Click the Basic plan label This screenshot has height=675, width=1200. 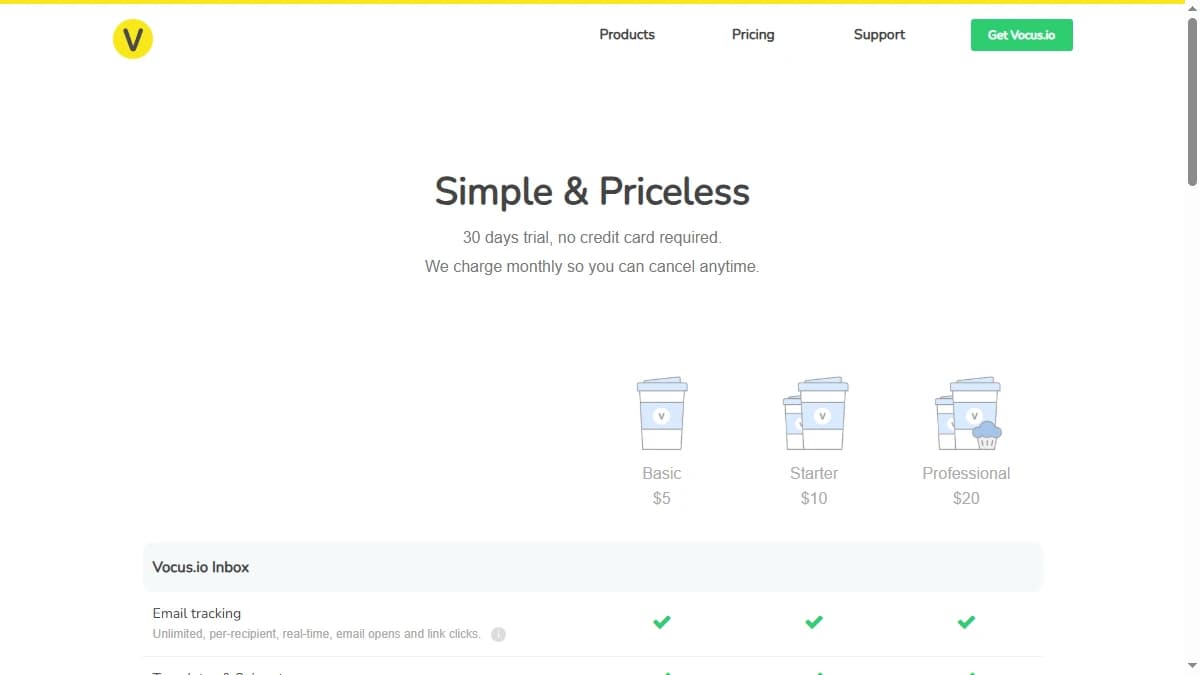[662, 473]
